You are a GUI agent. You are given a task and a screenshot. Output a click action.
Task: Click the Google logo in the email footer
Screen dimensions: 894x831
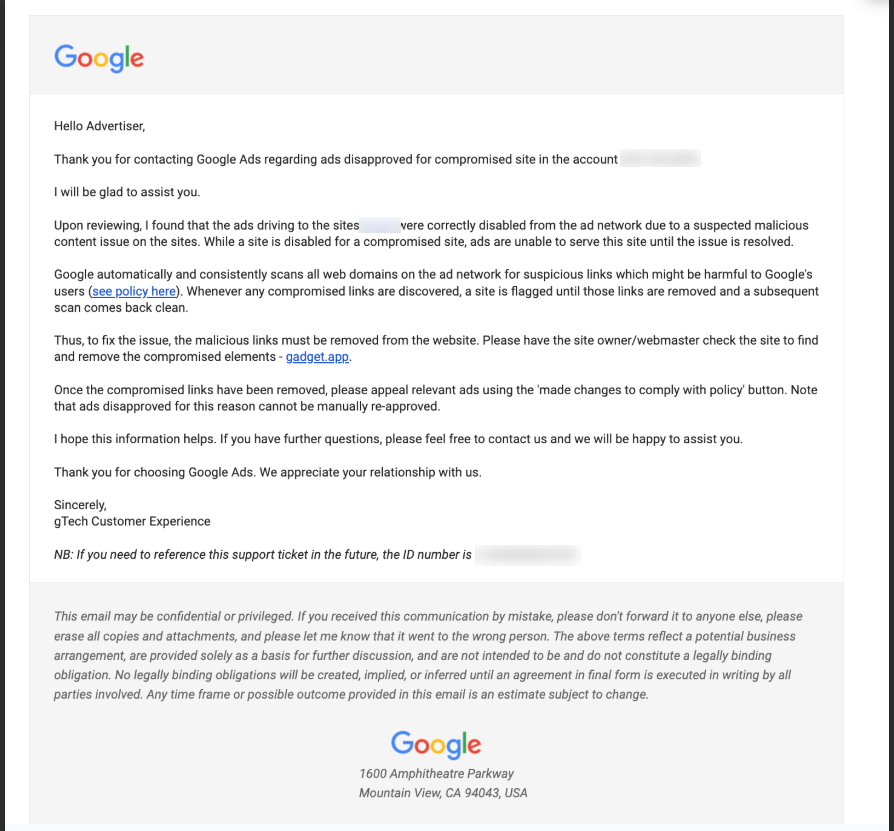click(436, 744)
